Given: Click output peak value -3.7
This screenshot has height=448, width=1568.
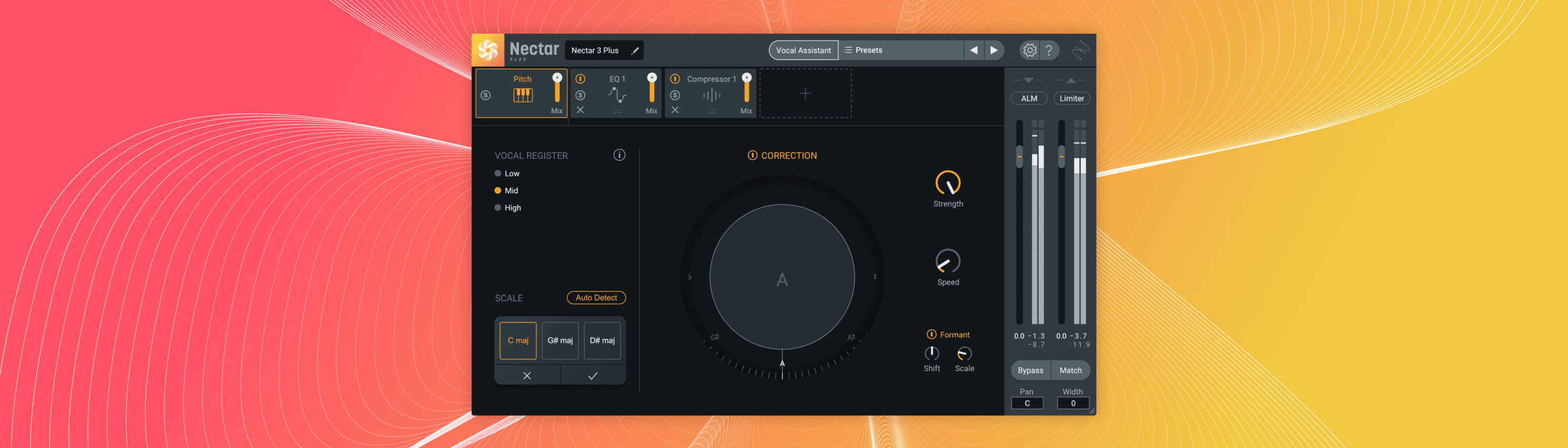Looking at the screenshot, I should coord(1078,336).
